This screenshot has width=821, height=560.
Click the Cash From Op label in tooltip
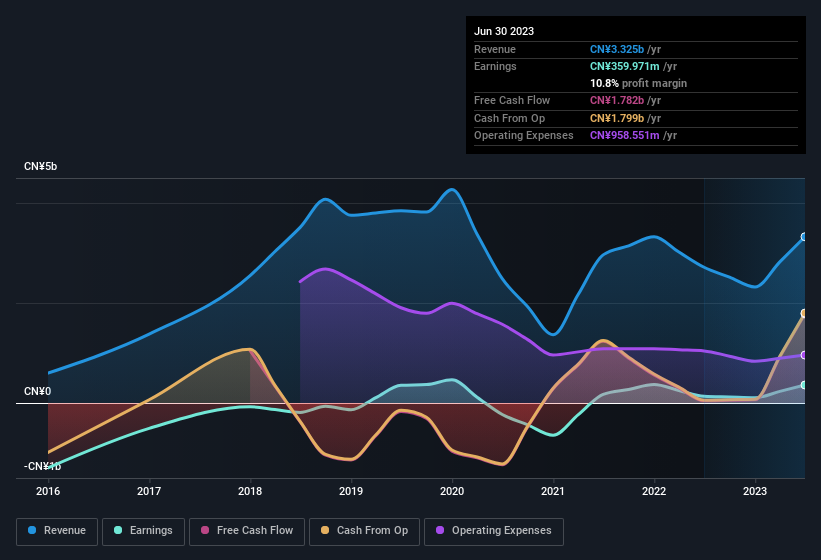[509, 118]
